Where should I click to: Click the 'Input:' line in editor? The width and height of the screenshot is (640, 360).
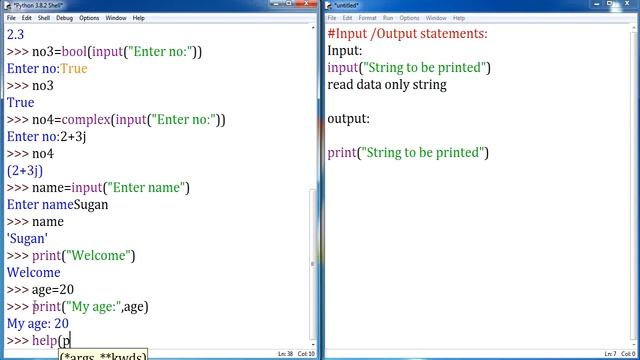click(x=344, y=51)
